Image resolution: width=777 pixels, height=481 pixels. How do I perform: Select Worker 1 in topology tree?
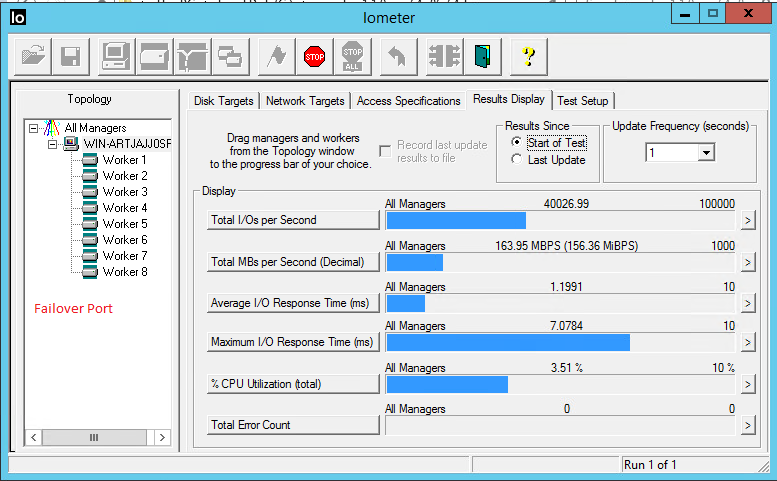click(x=124, y=160)
